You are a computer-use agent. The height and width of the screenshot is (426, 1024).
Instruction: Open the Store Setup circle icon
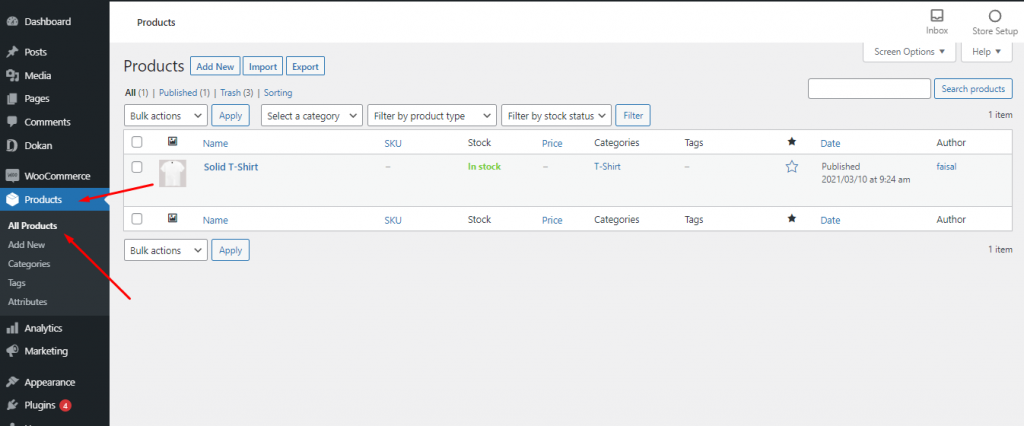click(995, 16)
